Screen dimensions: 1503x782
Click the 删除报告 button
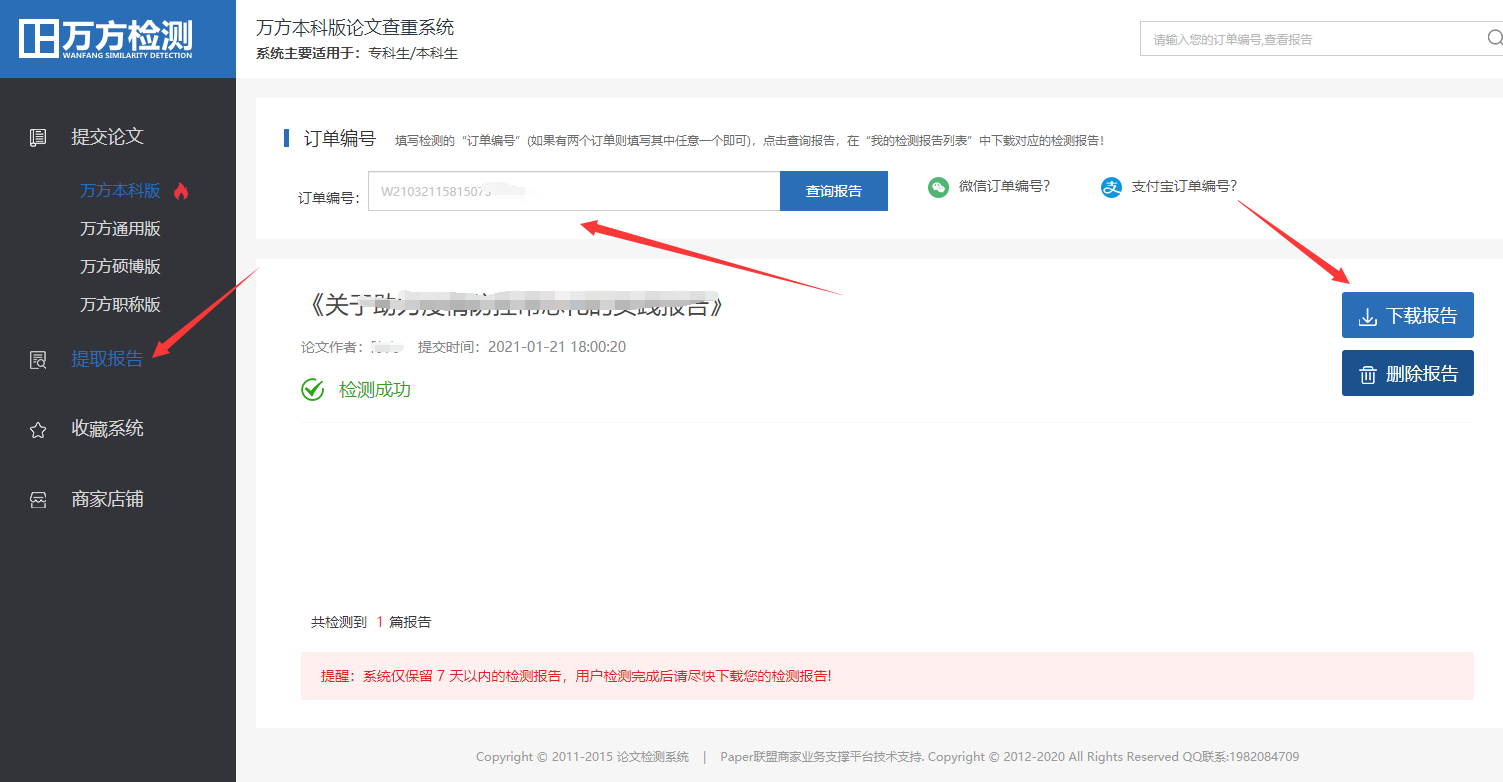1408,373
